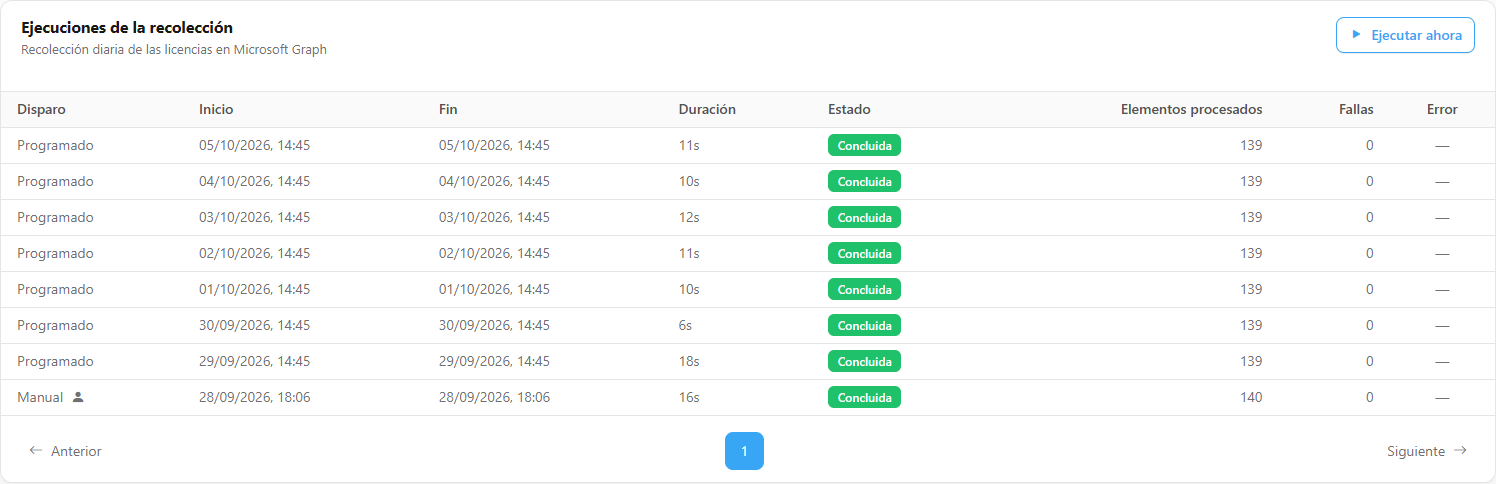This screenshot has height=484, width=1496.
Task: Click the Error column header
Action: point(1442,109)
